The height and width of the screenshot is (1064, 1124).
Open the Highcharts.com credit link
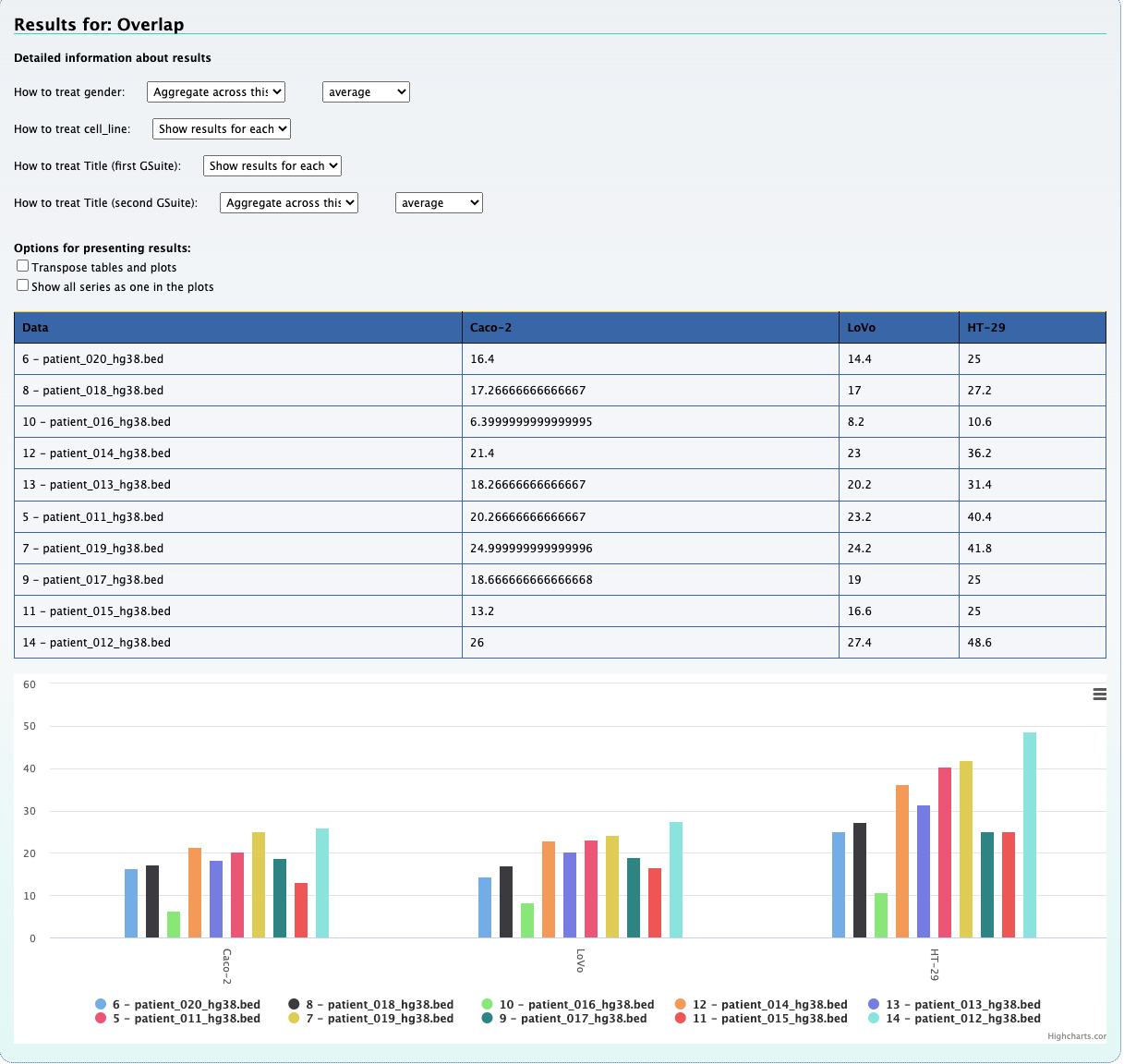tap(1076, 1036)
